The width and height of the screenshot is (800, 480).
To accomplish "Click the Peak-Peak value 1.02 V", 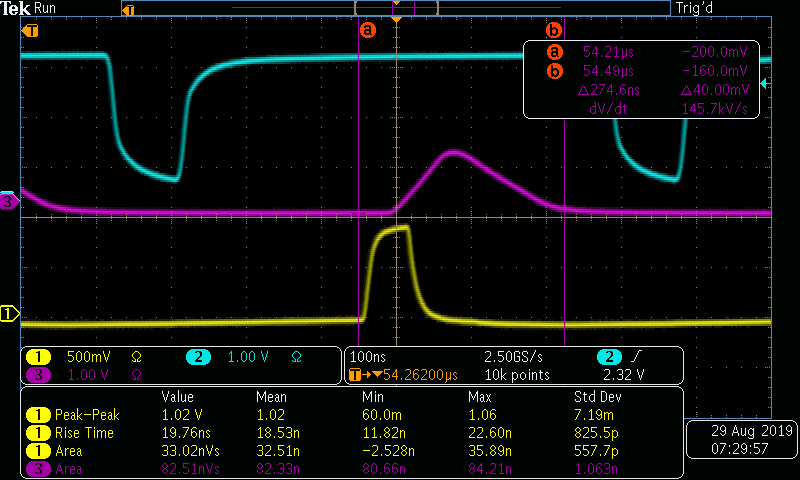I will pyautogui.click(x=182, y=415).
